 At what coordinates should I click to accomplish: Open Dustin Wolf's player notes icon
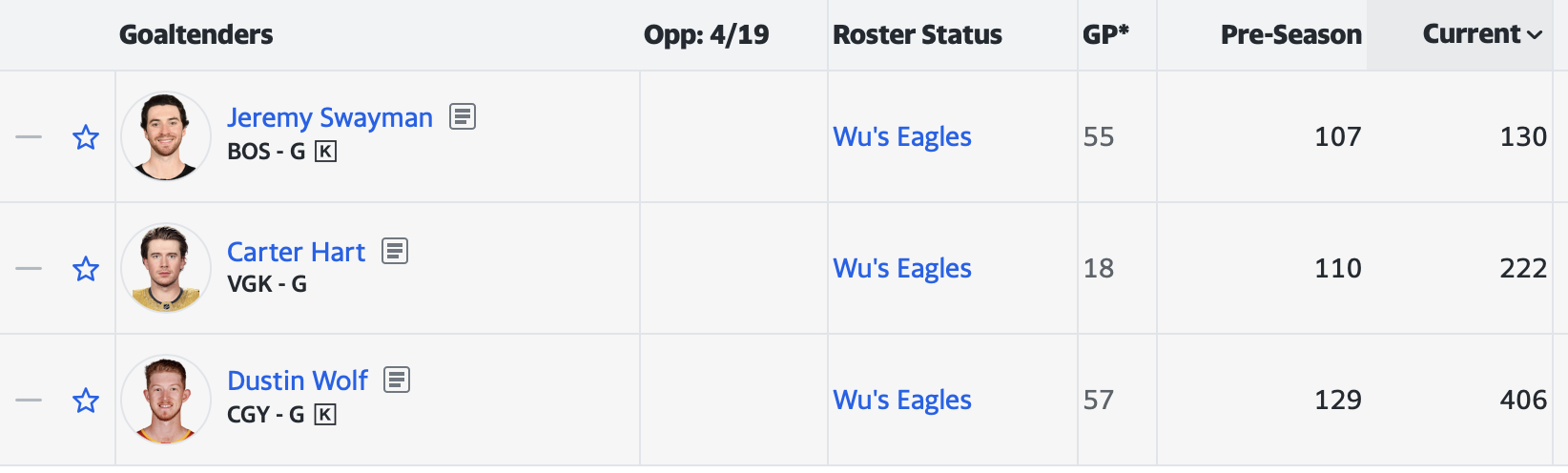coord(397,380)
